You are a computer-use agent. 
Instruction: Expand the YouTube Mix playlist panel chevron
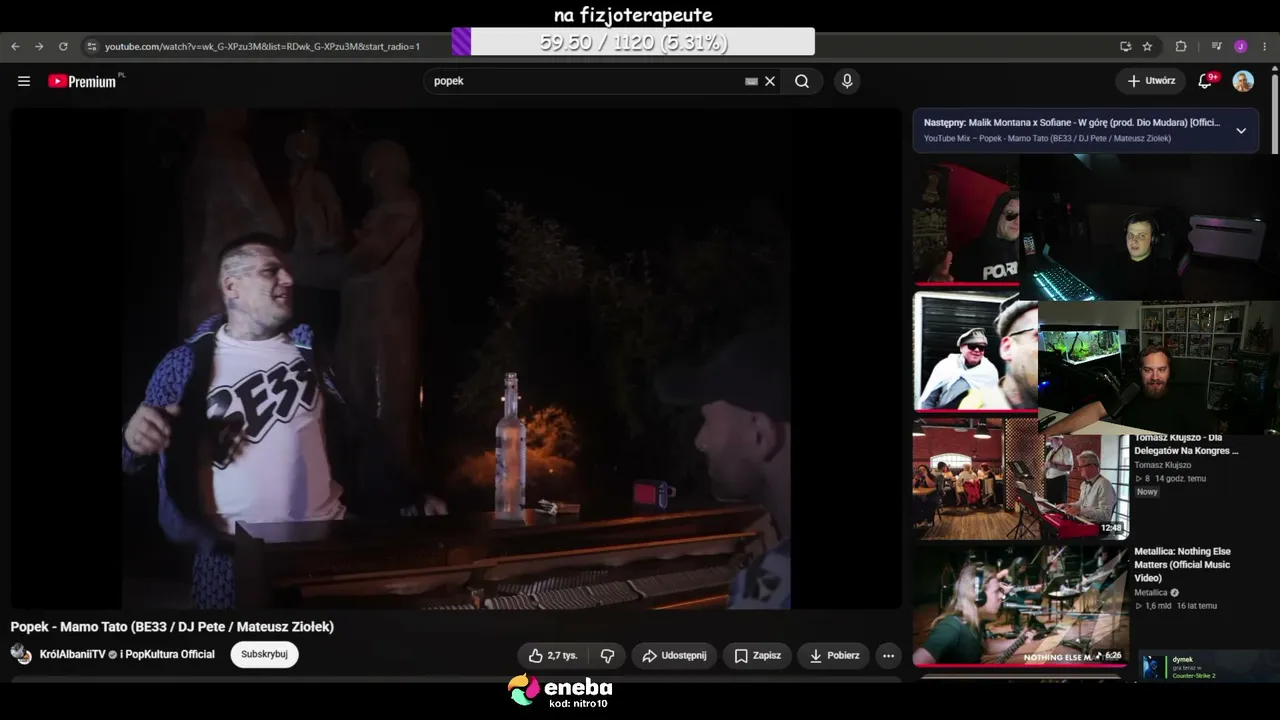click(x=1241, y=130)
